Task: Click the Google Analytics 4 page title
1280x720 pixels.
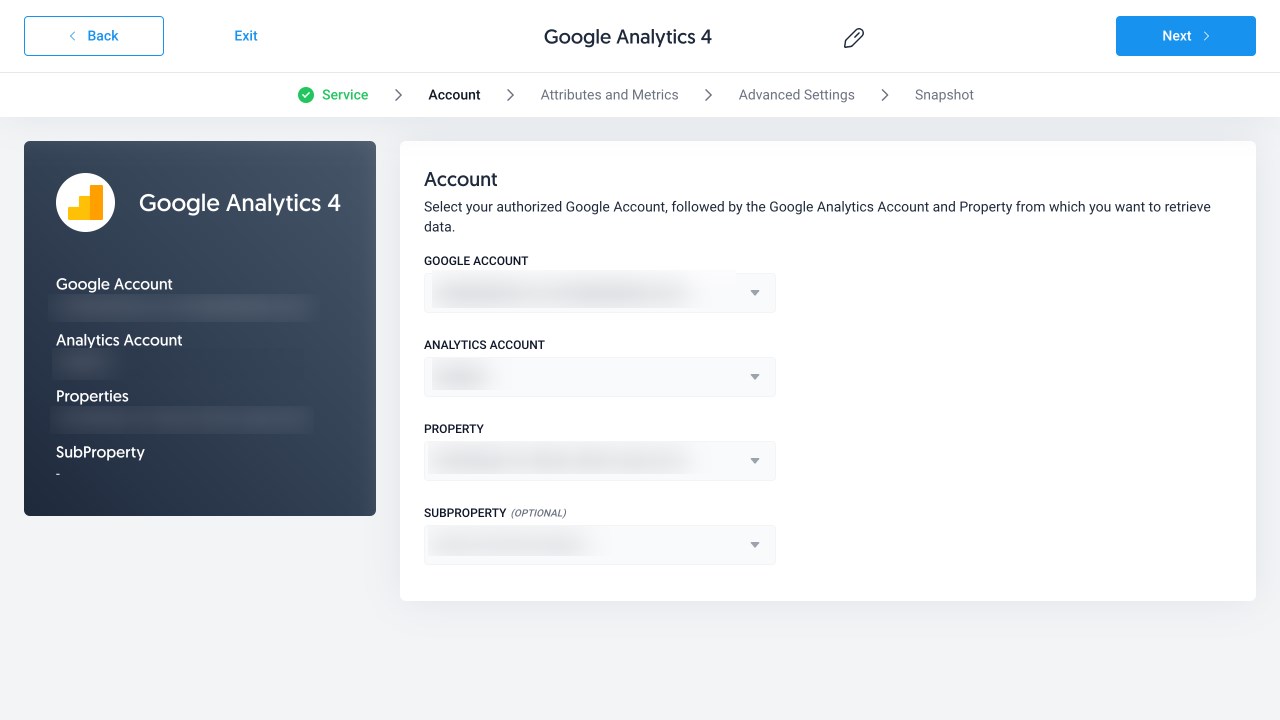Action: [x=628, y=37]
